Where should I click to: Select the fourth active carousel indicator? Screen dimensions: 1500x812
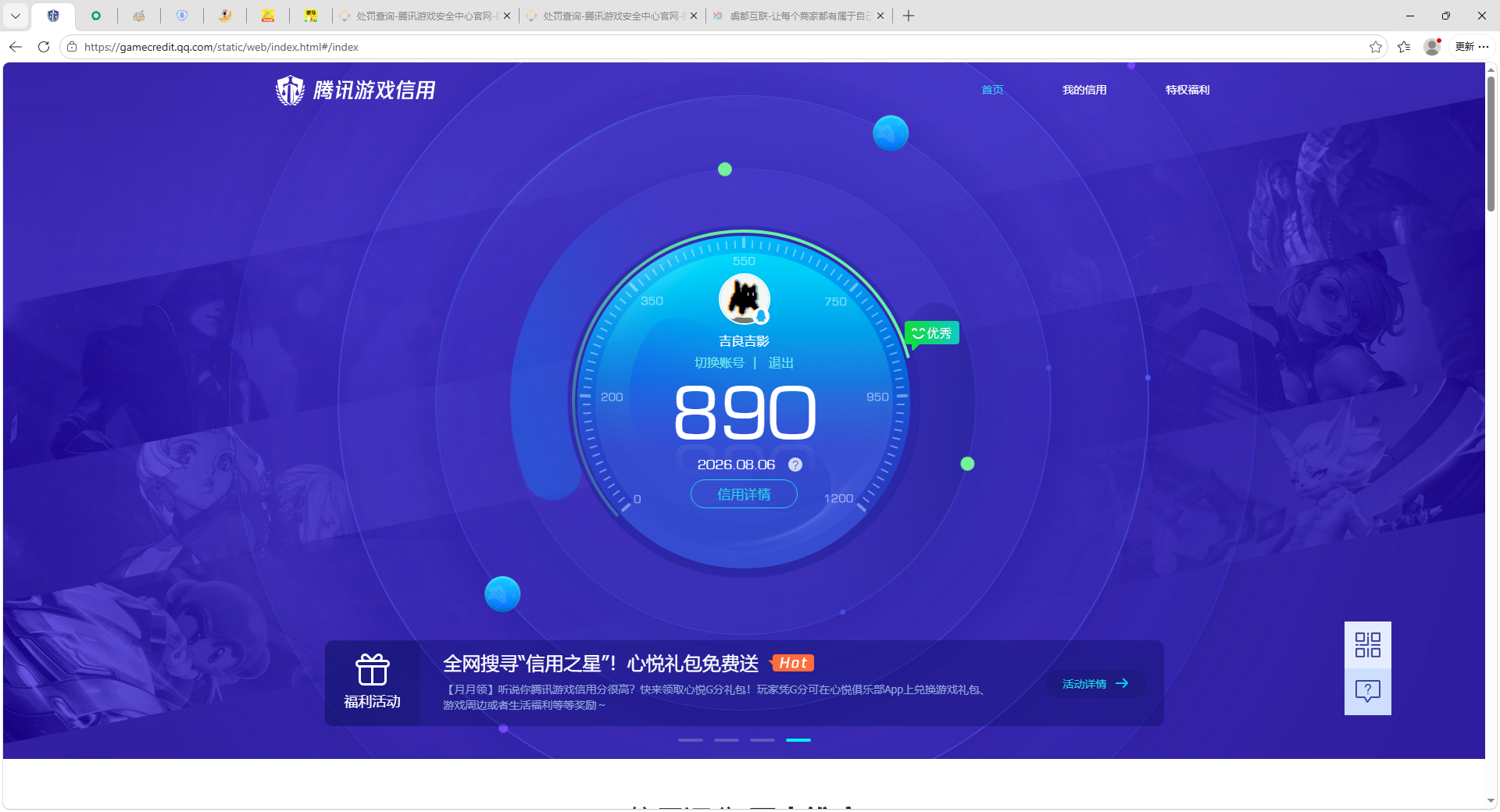pyautogui.click(x=798, y=739)
